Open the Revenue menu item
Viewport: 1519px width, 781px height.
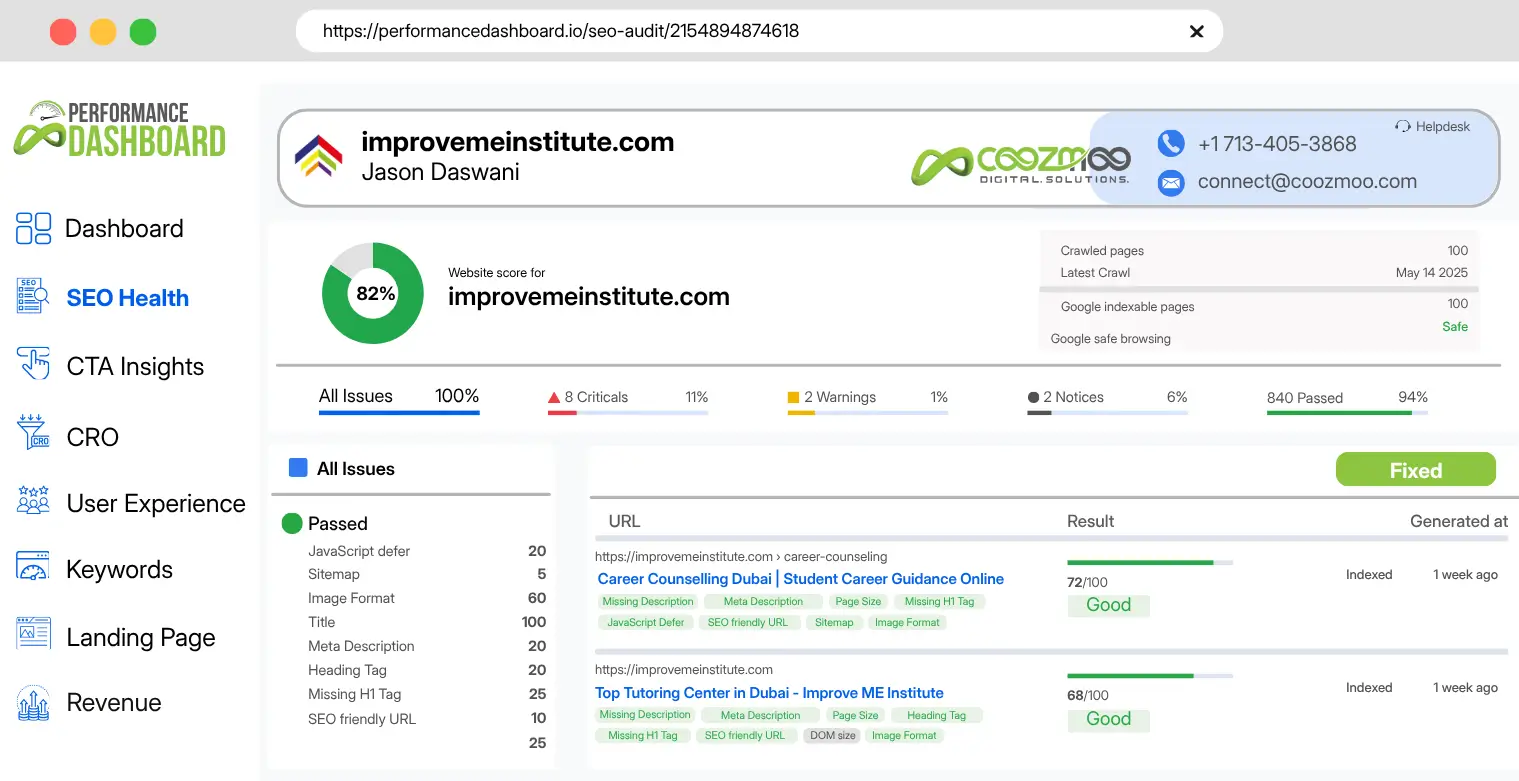pos(114,702)
